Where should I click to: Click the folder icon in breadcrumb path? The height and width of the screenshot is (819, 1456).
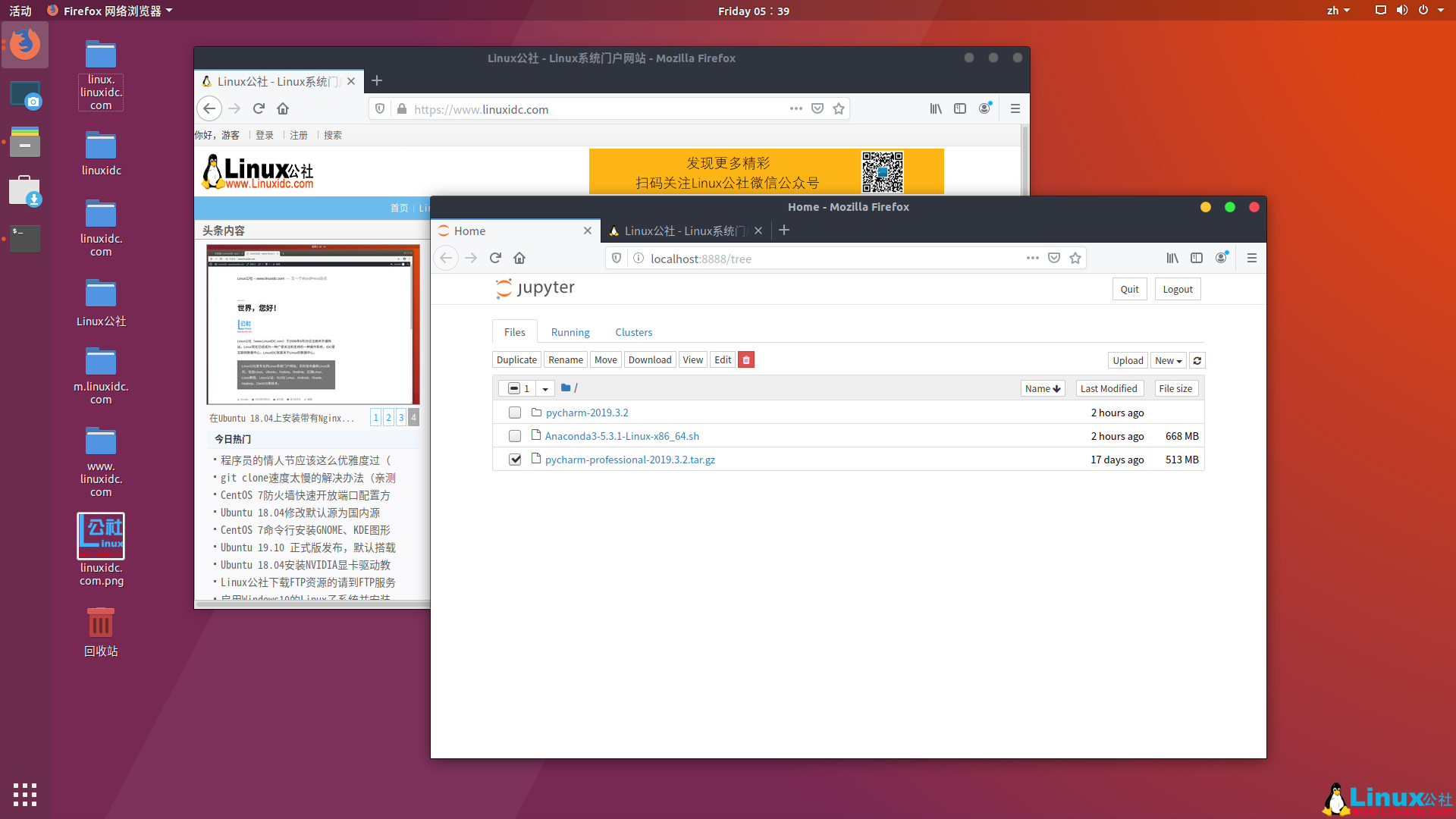pos(566,388)
